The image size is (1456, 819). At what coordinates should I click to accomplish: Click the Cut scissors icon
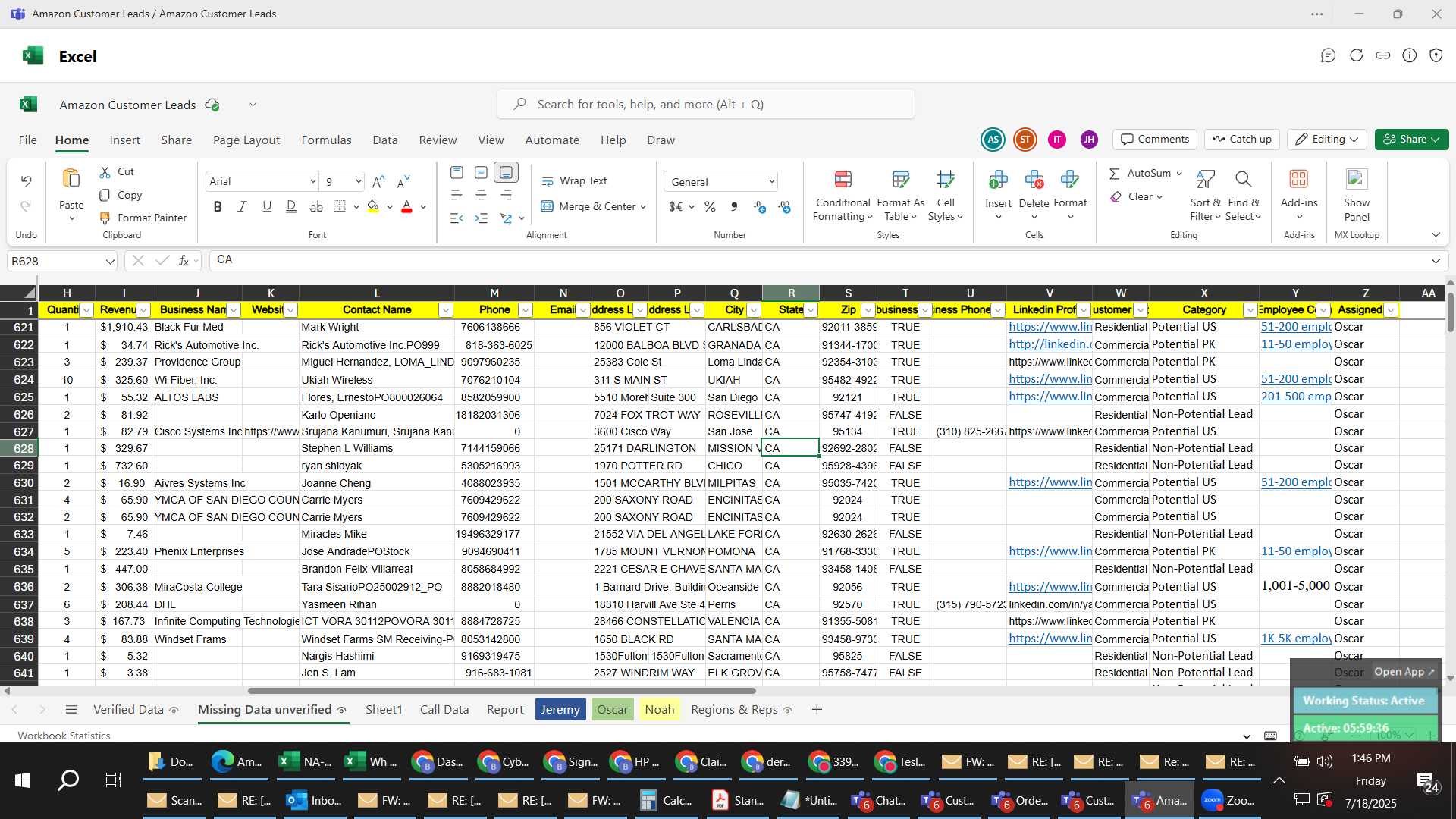105,172
